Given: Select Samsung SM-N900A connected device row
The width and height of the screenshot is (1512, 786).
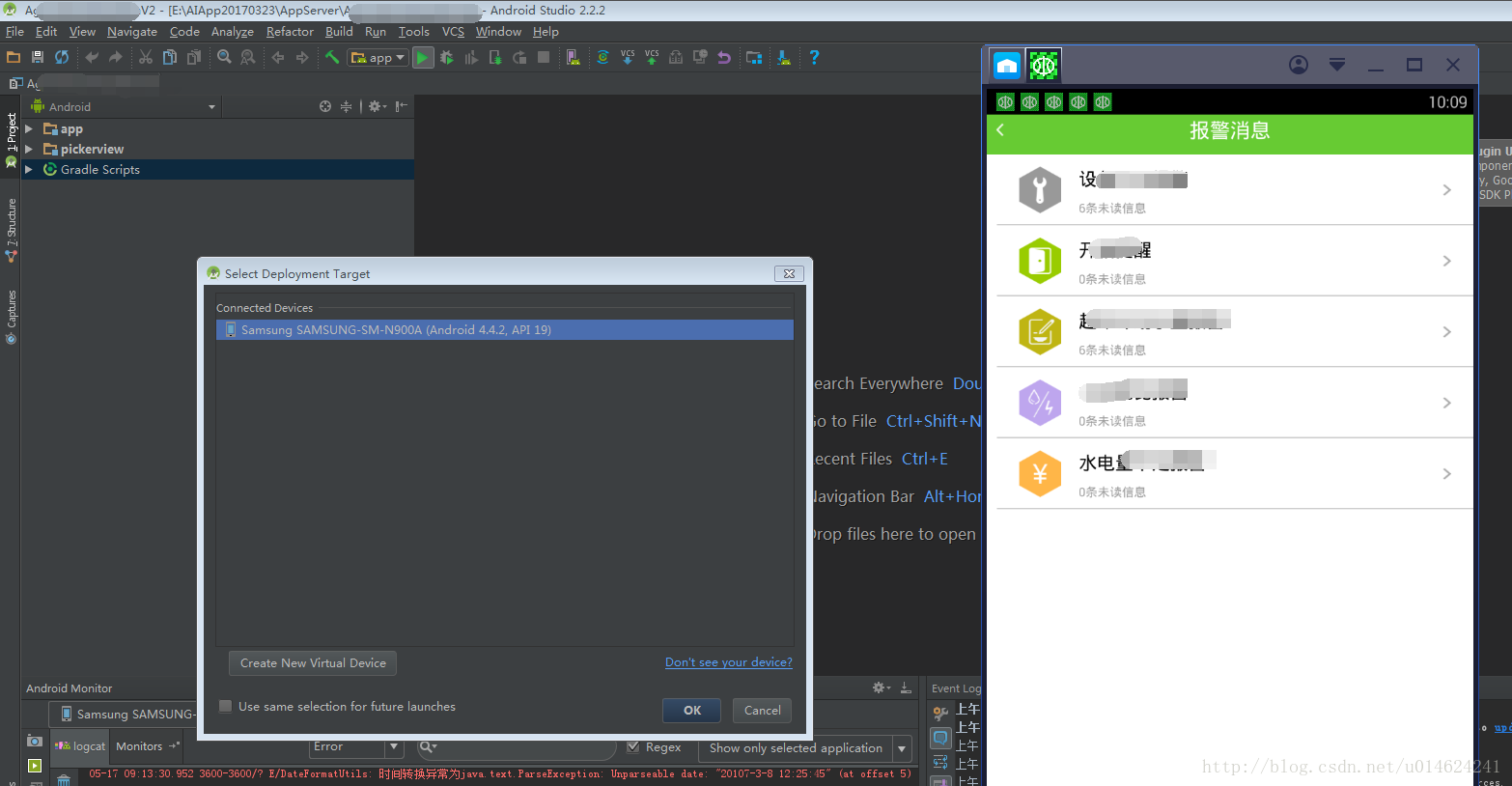Looking at the screenshot, I should click(x=505, y=330).
